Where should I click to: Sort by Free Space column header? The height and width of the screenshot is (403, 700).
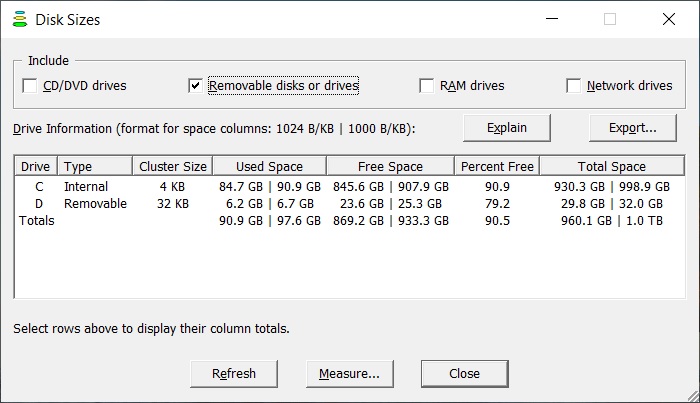pos(391,166)
